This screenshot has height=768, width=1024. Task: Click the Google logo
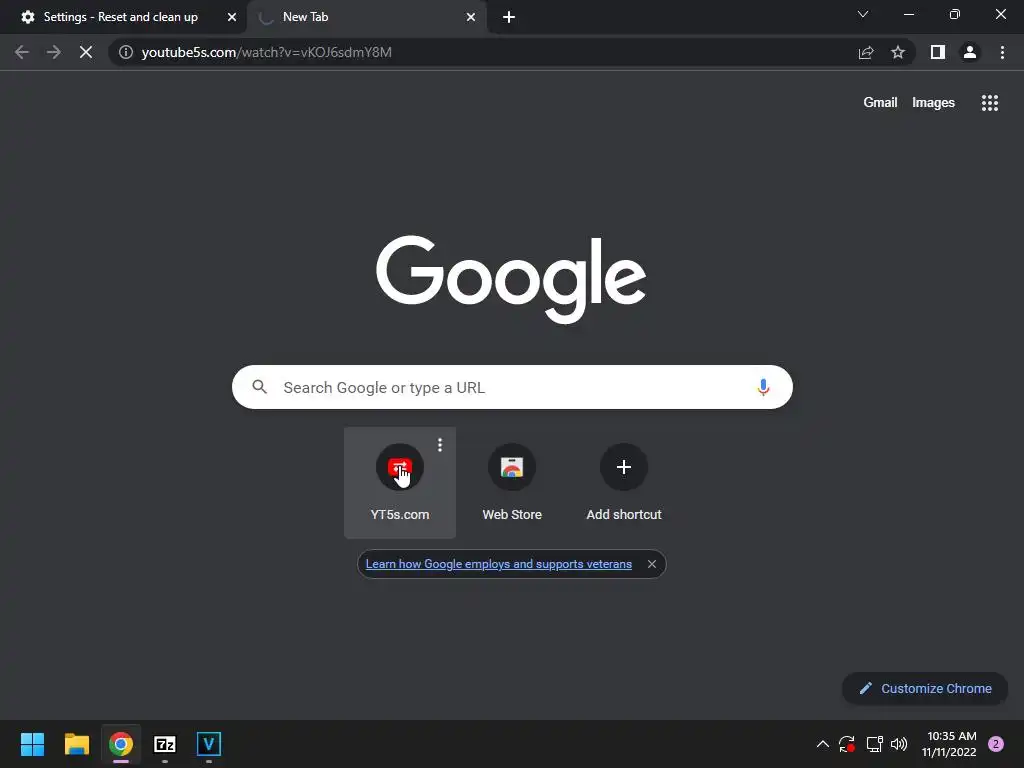pyautogui.click(x=511, y=279)
